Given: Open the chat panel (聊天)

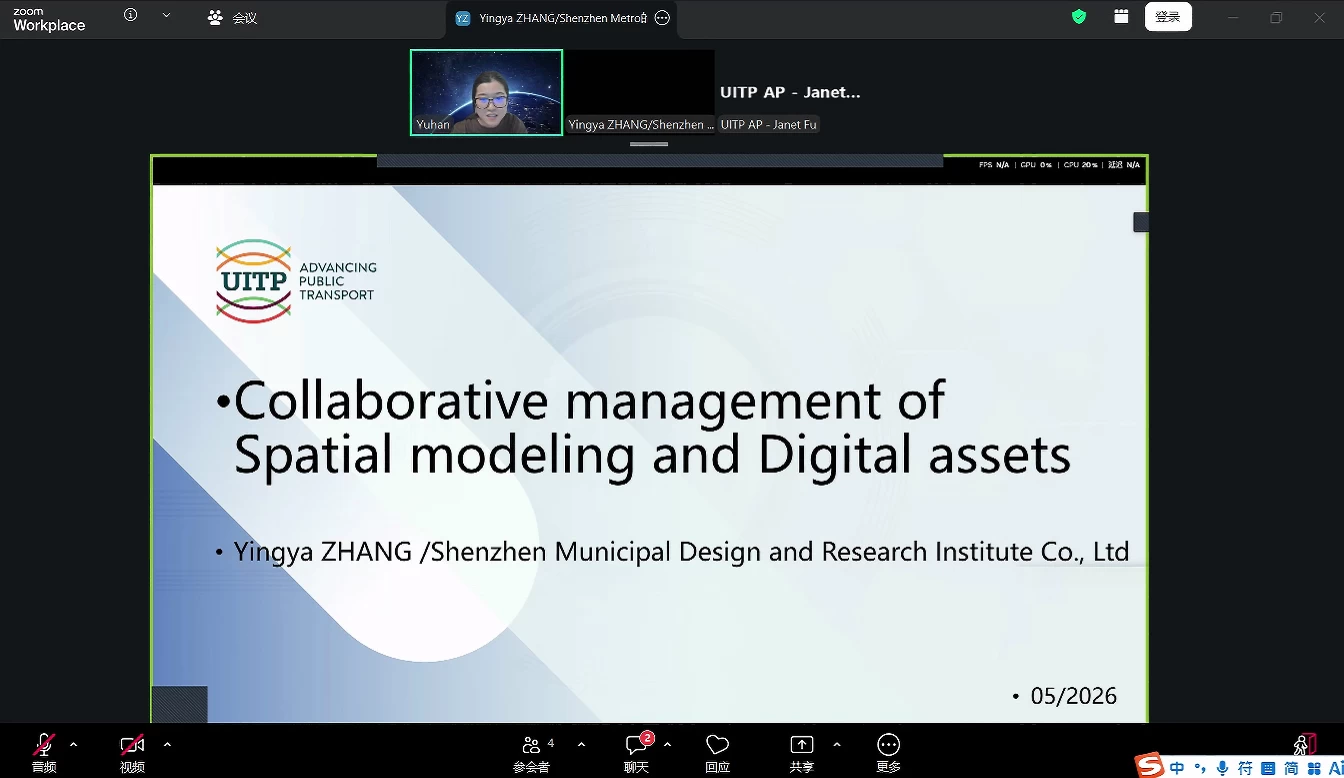Looking at the screenshot, I should [637, 751].
